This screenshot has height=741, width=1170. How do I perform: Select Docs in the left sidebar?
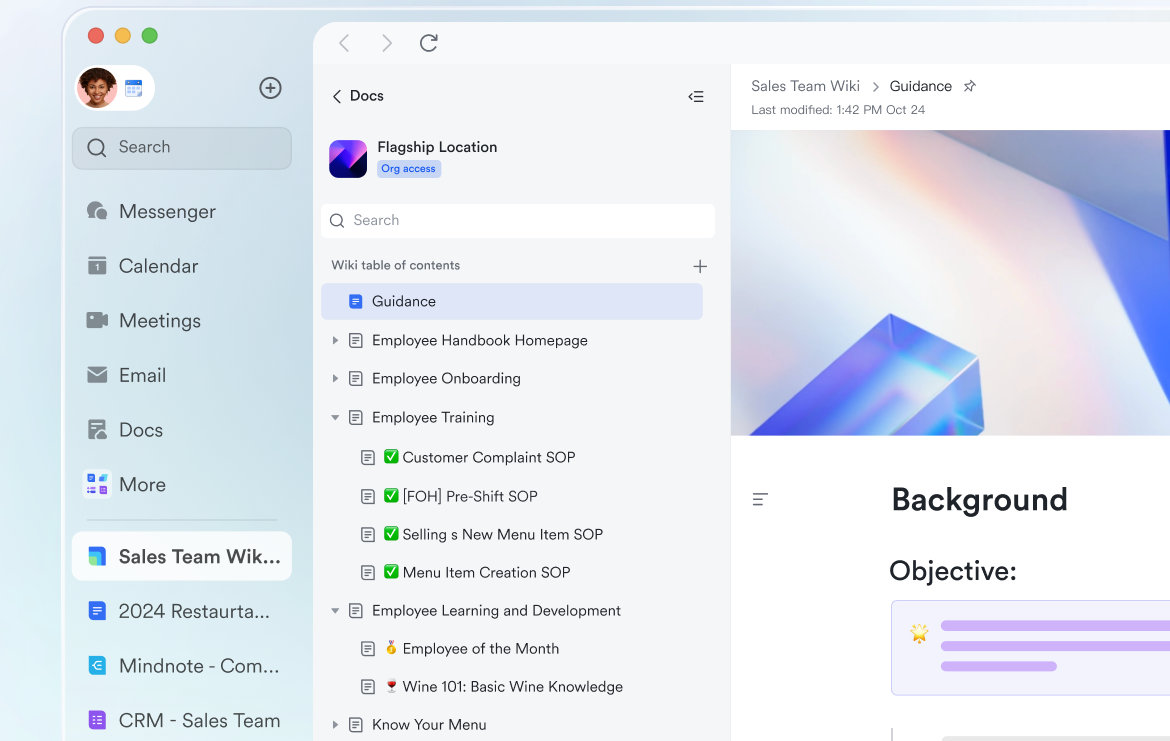[125, 430]
